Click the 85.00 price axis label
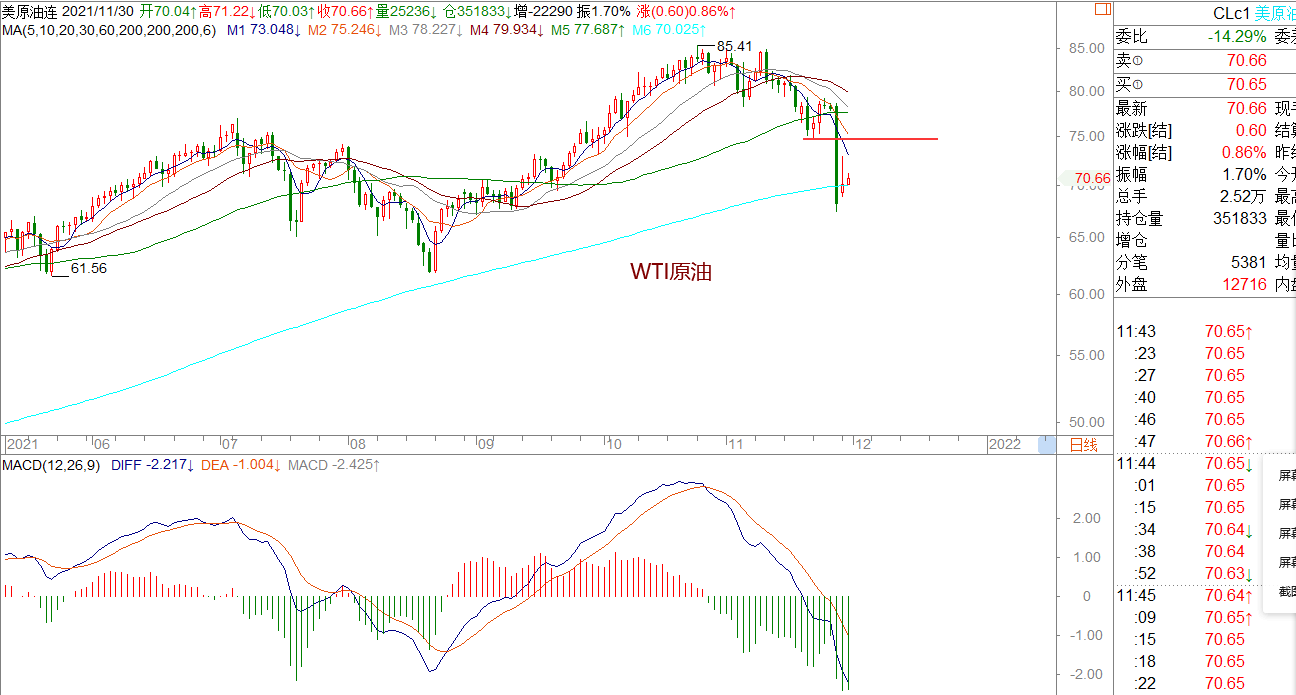 (1085, 48)
